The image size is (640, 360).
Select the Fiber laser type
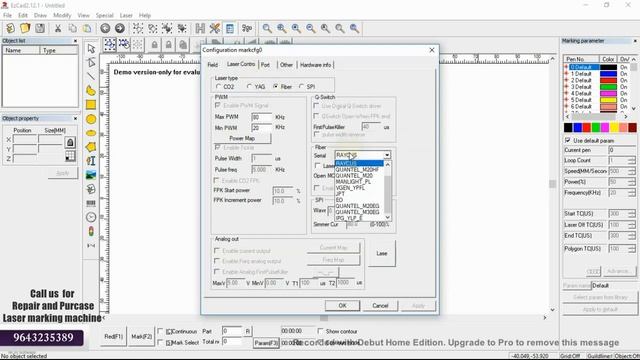(x=276, y=87)
